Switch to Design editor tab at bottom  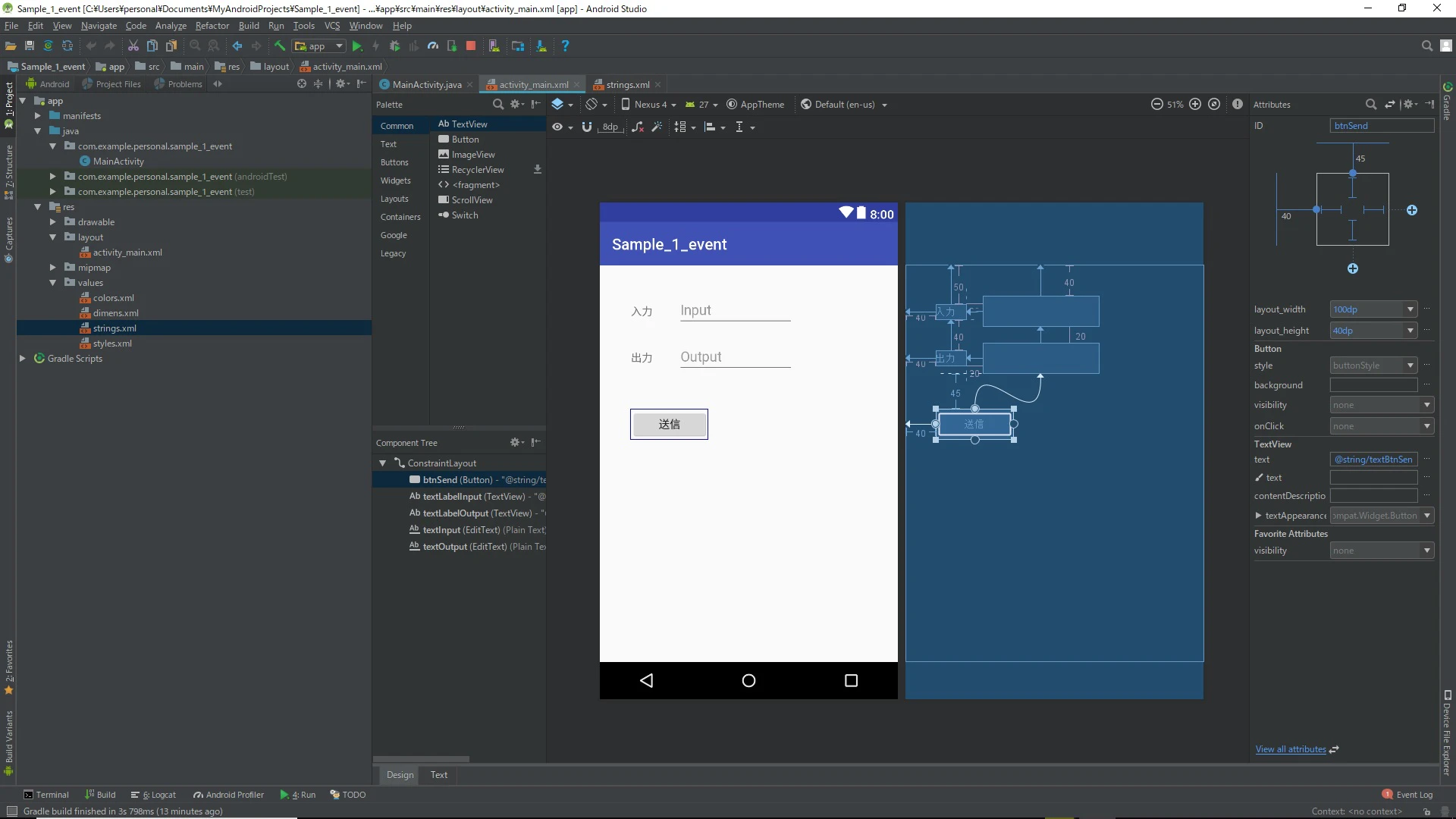pyautogui.click(x=400, y=775)
